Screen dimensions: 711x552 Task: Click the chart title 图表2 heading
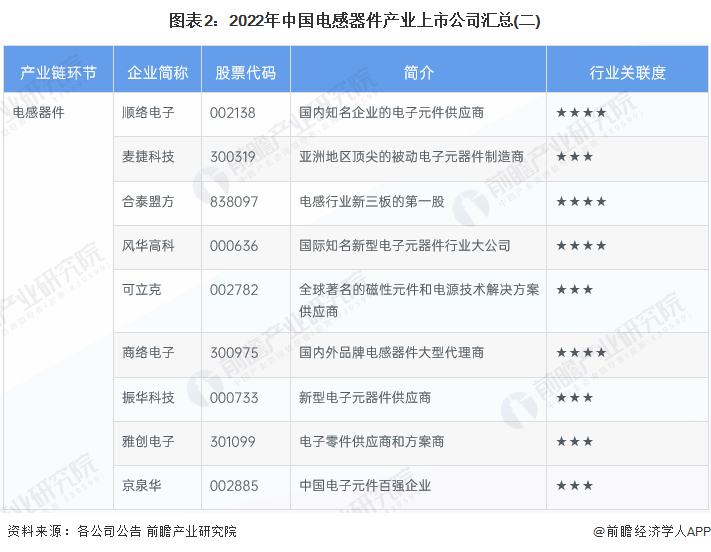pyautogui.click(x=354, y=20)
